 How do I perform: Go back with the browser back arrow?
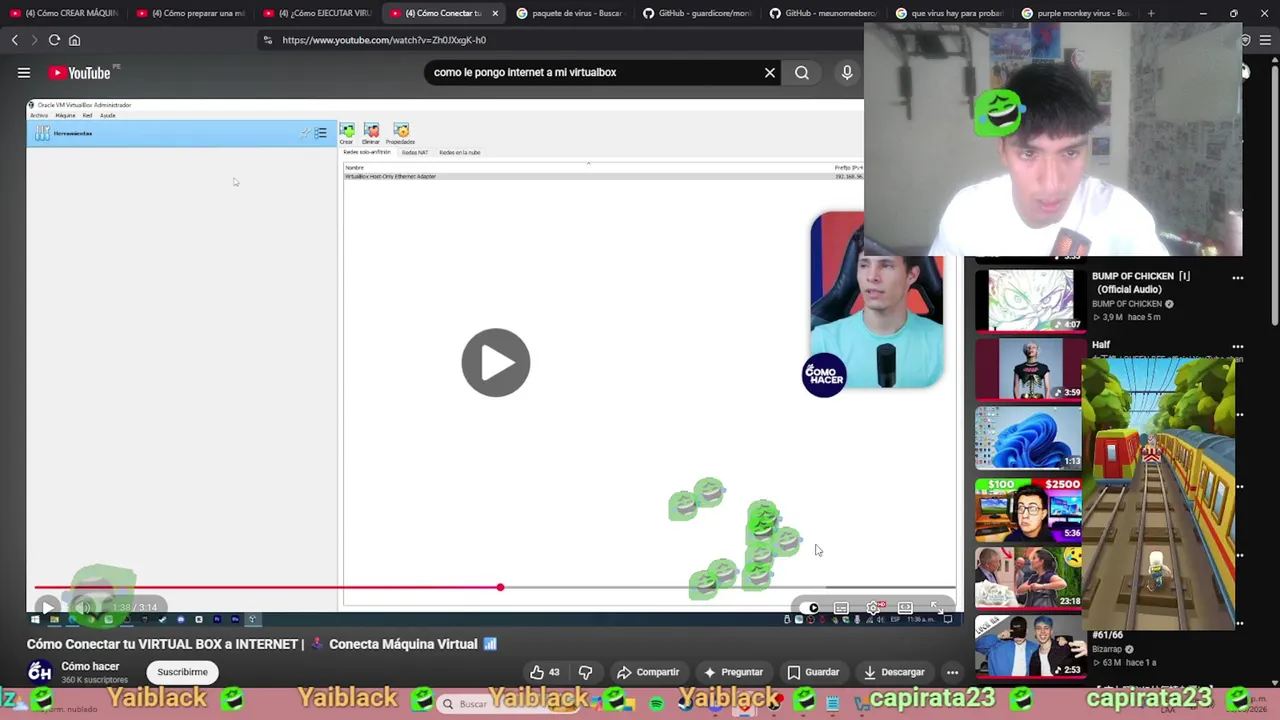(x=15, y=40)
